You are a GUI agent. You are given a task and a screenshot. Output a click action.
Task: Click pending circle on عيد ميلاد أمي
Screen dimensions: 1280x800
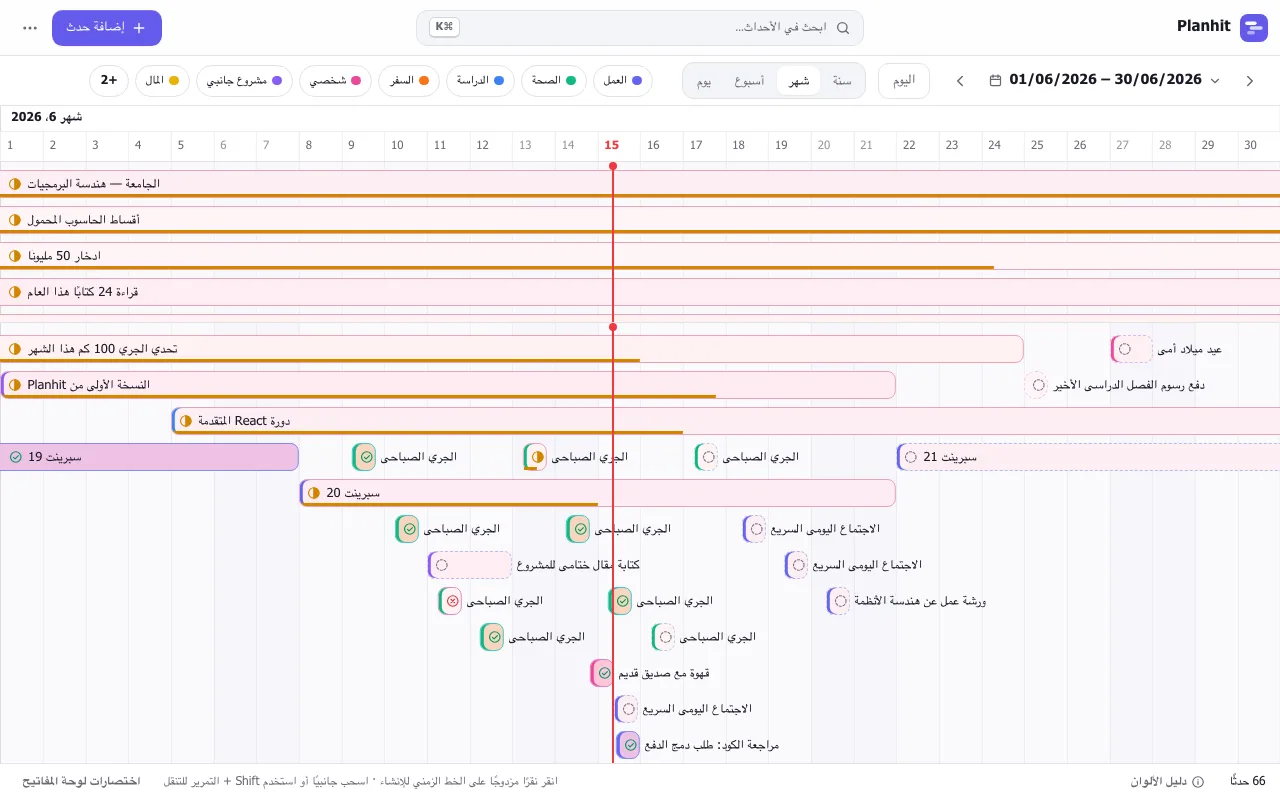1125,349
